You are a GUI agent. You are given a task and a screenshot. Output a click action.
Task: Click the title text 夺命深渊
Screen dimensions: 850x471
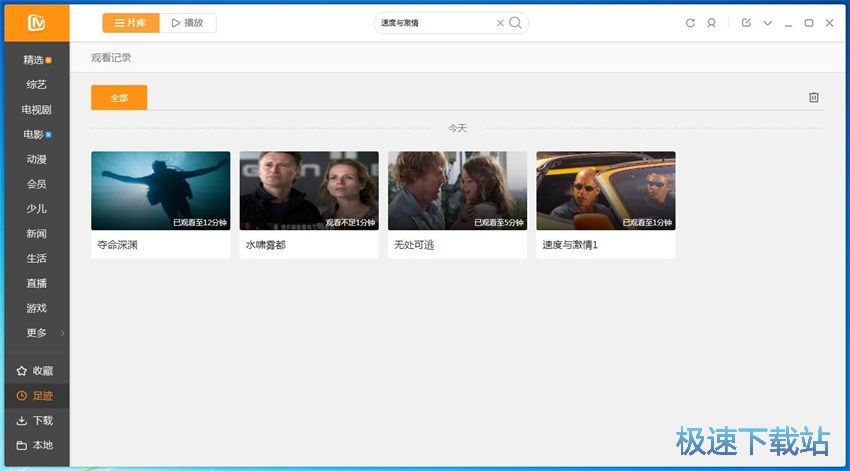(117, 245)
